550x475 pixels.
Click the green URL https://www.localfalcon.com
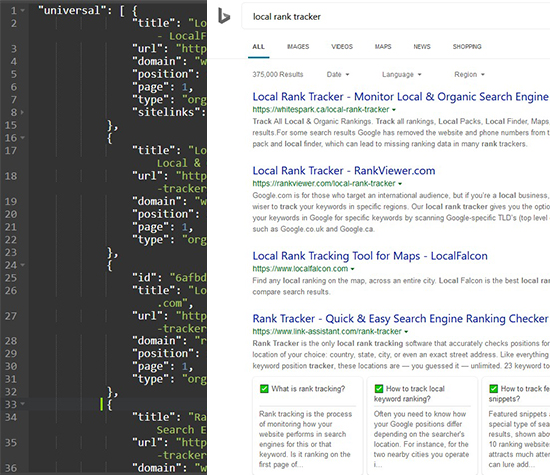pyautogui.click(x=300, y=269)
